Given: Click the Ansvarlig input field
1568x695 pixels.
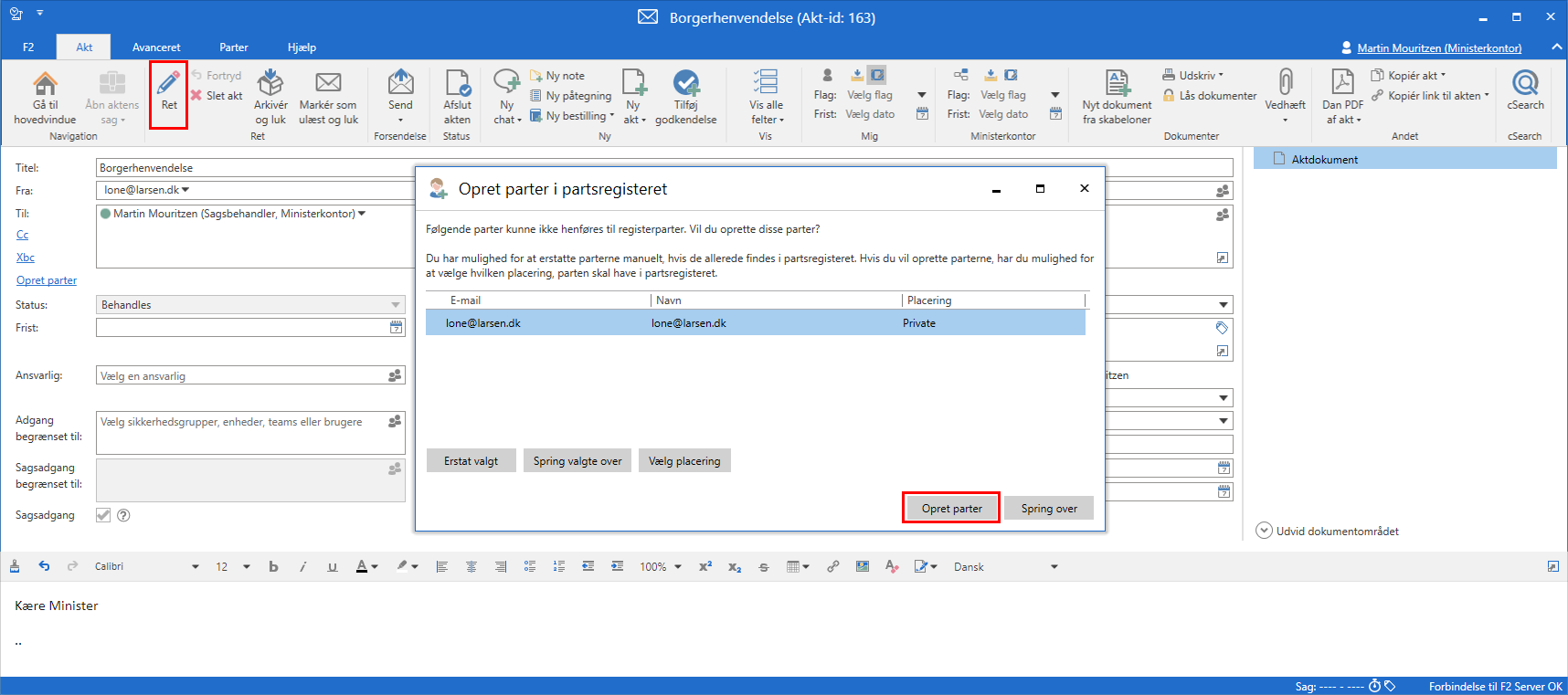Looking at the screenshot, I should [242, 376].
